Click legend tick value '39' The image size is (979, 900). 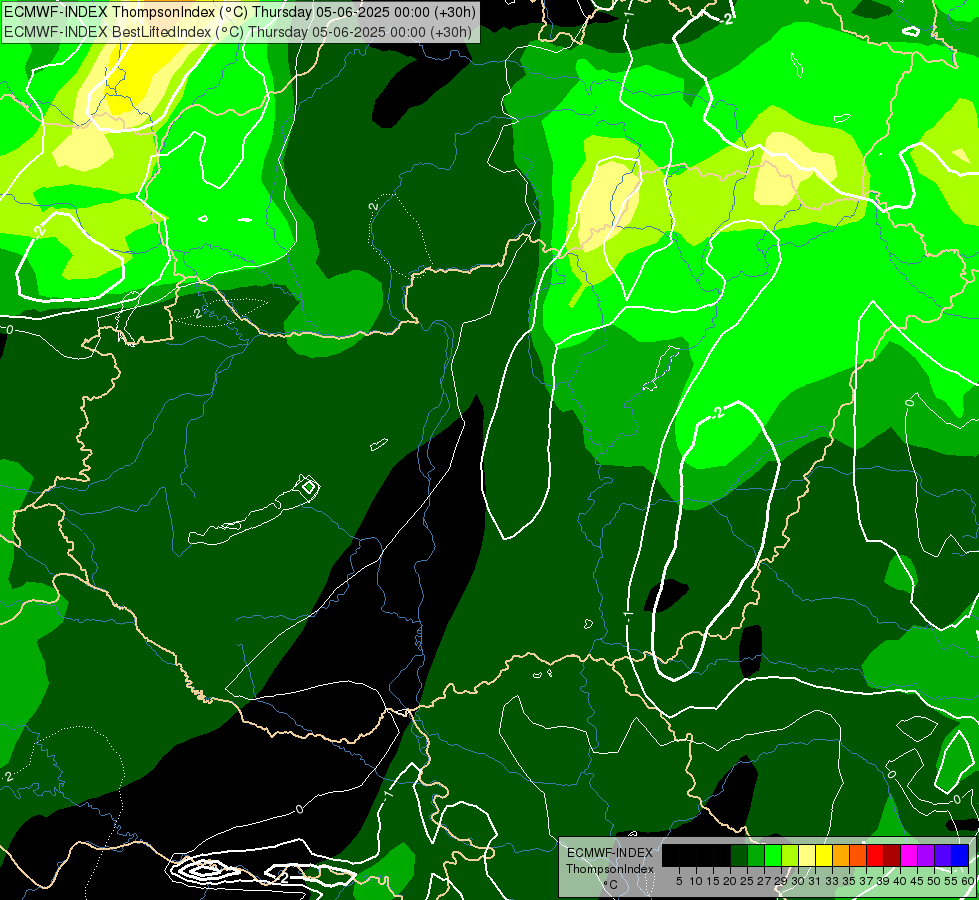tap(884, 881)
